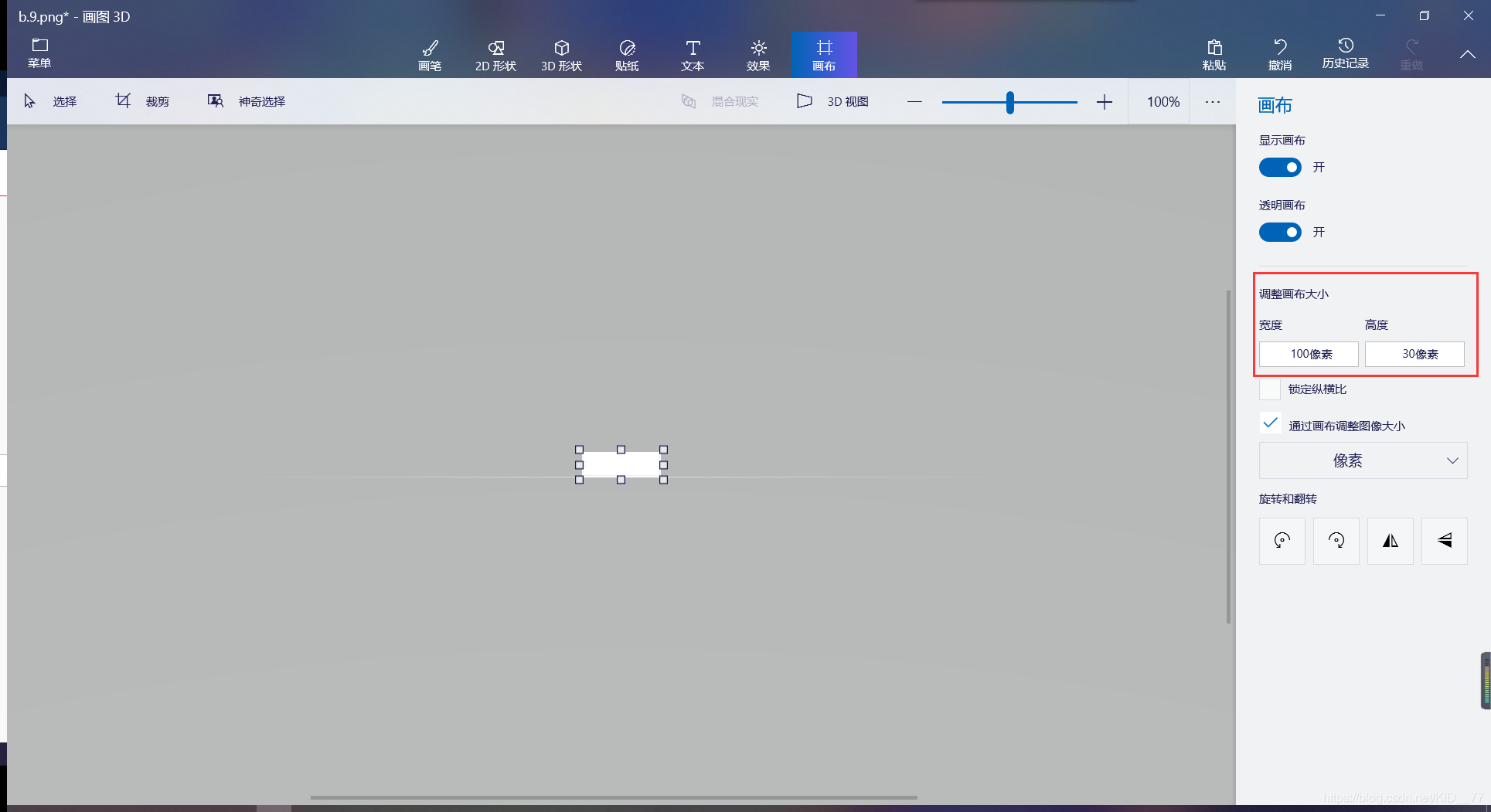Flip canvas horizontally icon
Image resolution: width=1491 pixels, height=812 pixels.
1391,541
